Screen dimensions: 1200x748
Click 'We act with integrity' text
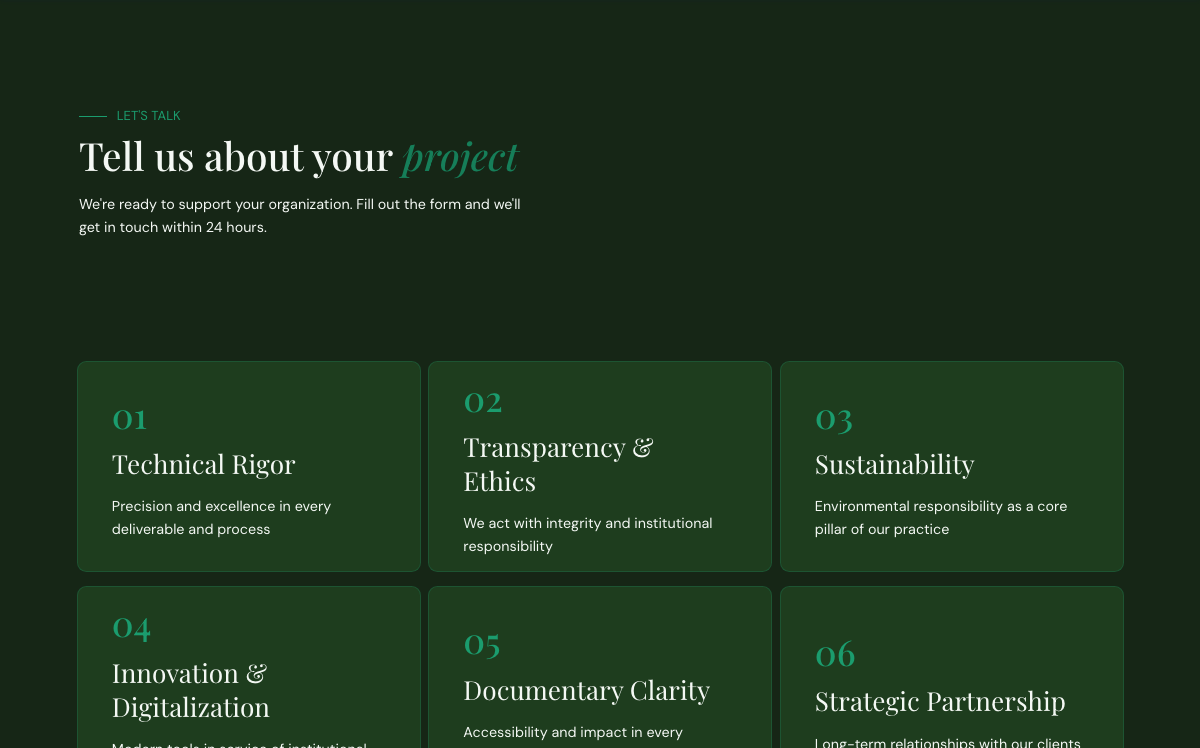click(x=588, y=535)
